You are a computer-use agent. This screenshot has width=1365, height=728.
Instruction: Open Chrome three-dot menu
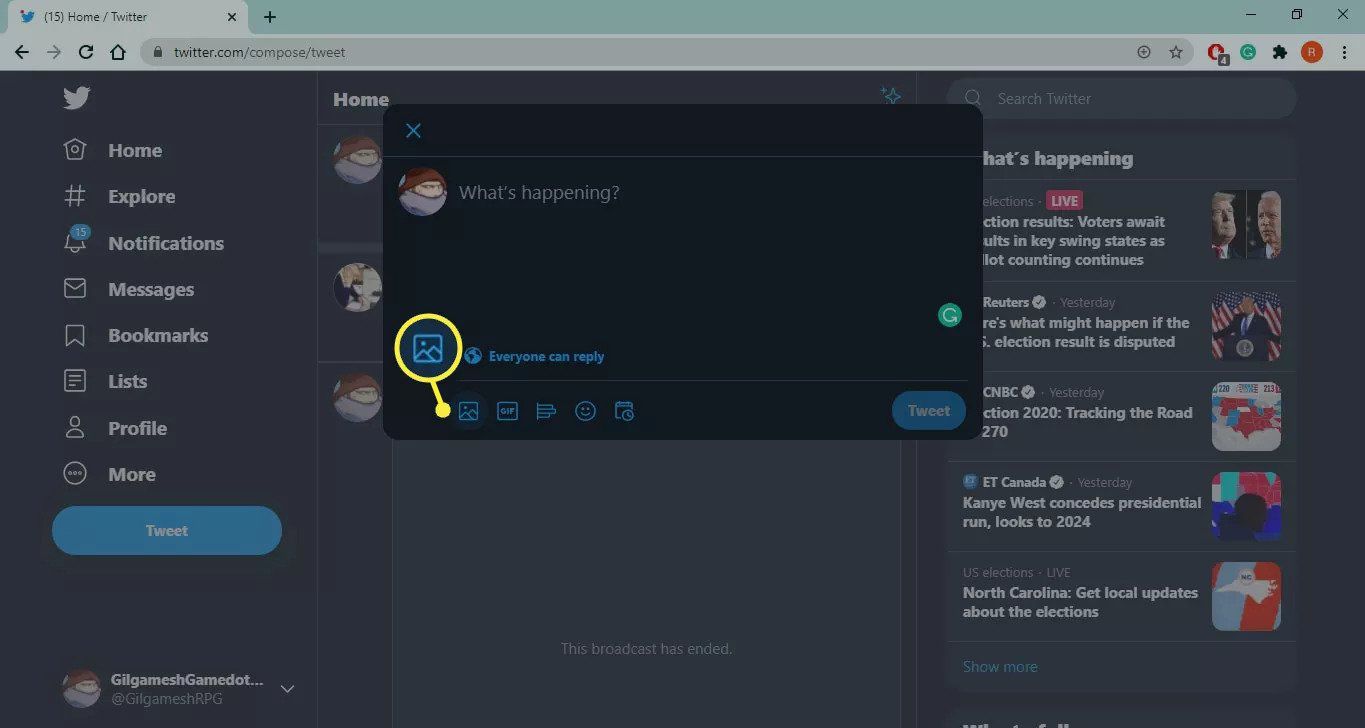[1343, 52]
